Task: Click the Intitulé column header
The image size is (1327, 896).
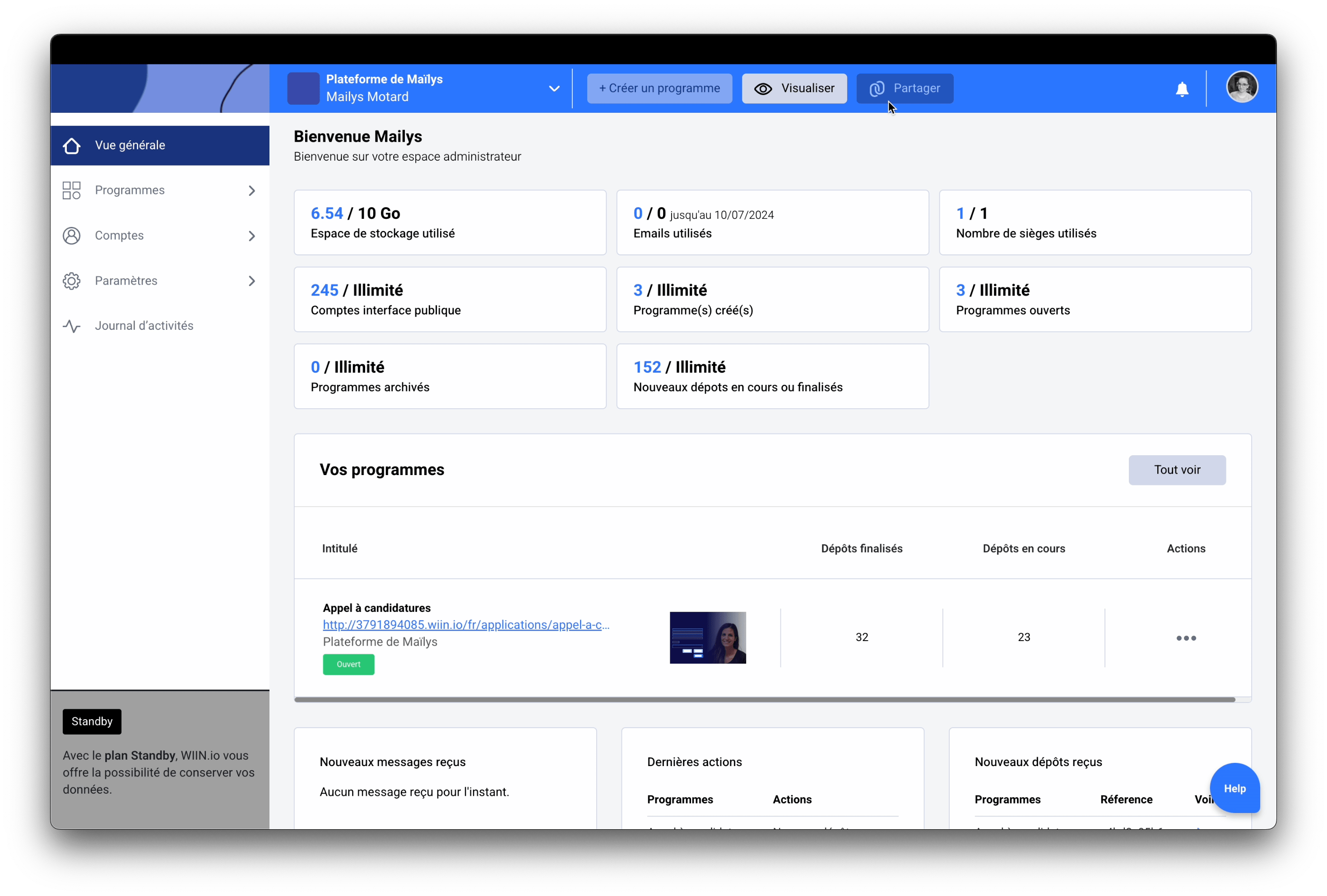Action: coord(340,549)
